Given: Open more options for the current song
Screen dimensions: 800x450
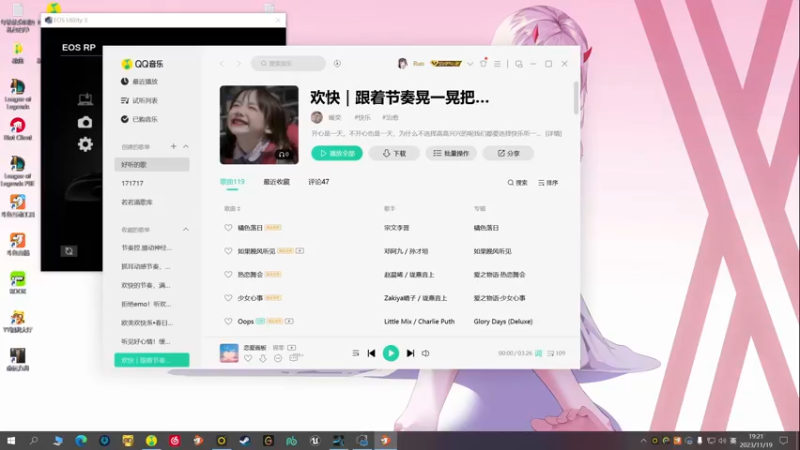Looking at the screenshot, I should (x=278, y=359).
